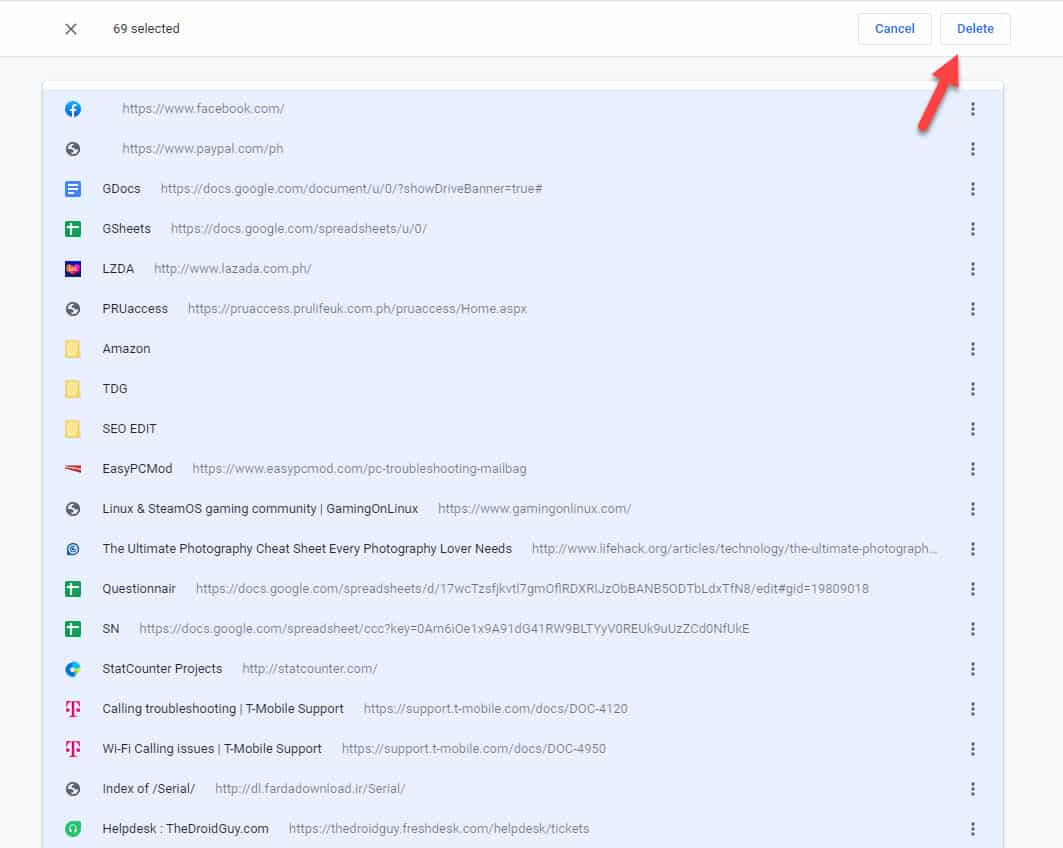Screen dimensions: 1063x848
Task: Select the LZDA bookmark title
Action: point(118,269)
